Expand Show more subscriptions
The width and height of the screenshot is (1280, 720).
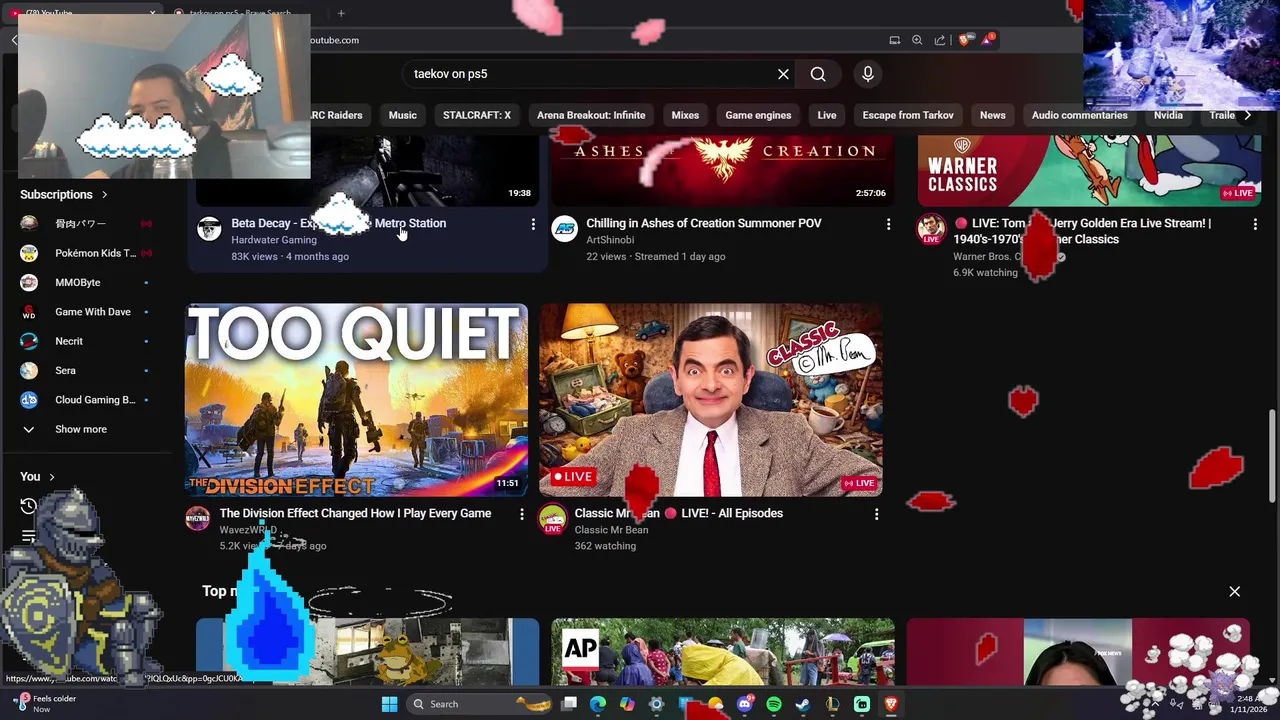point(80,429)
